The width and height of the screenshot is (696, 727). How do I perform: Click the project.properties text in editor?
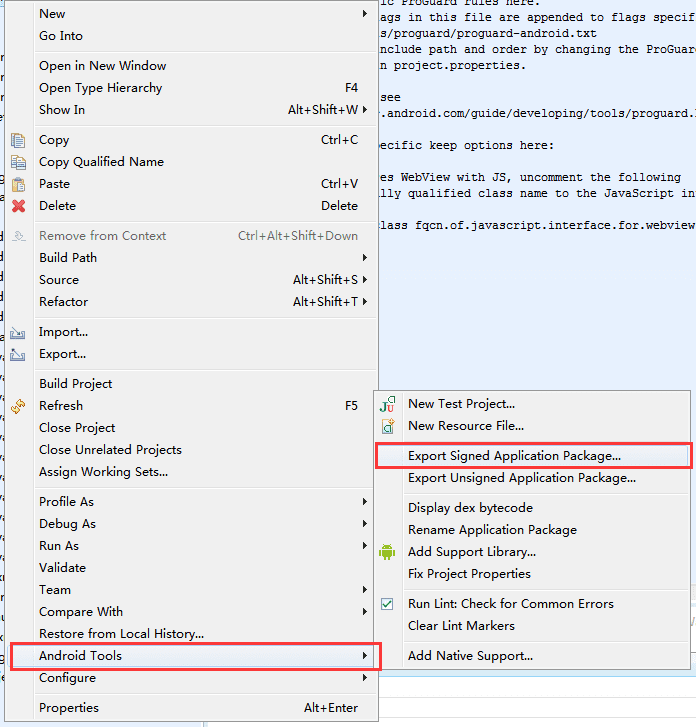pos(460,65)
